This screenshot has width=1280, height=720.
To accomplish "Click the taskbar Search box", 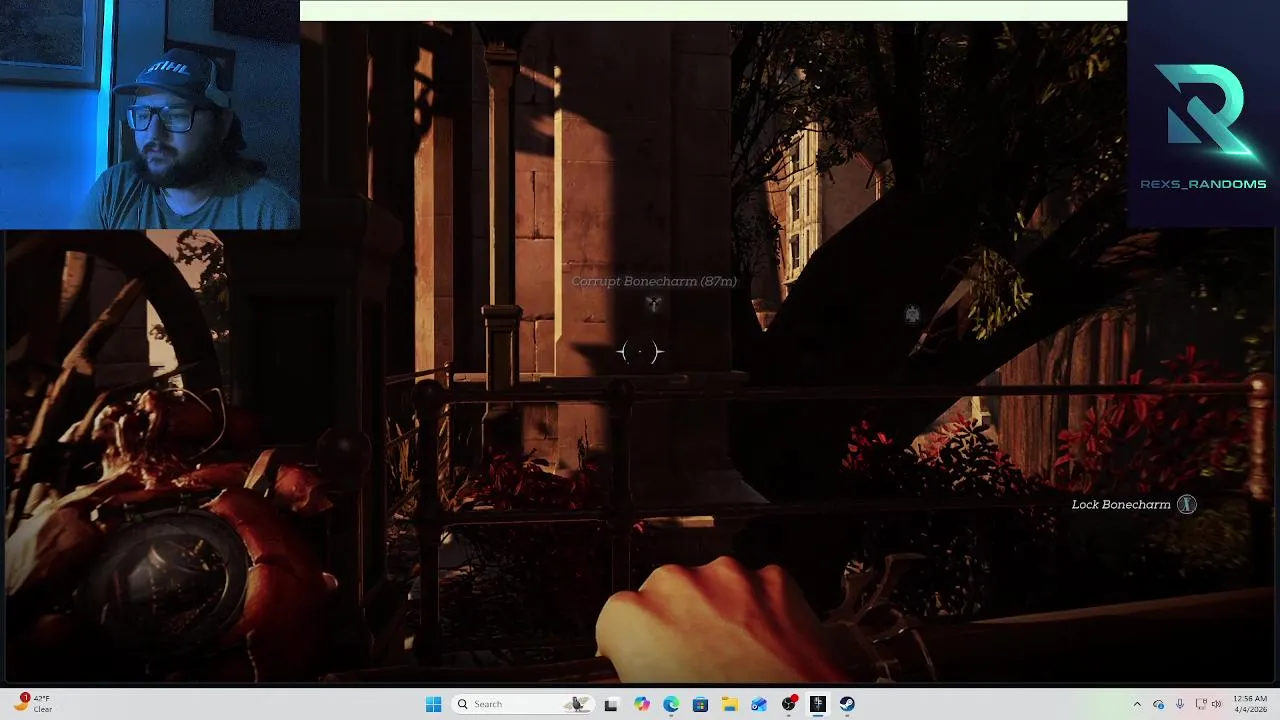I will pos(522,704).
